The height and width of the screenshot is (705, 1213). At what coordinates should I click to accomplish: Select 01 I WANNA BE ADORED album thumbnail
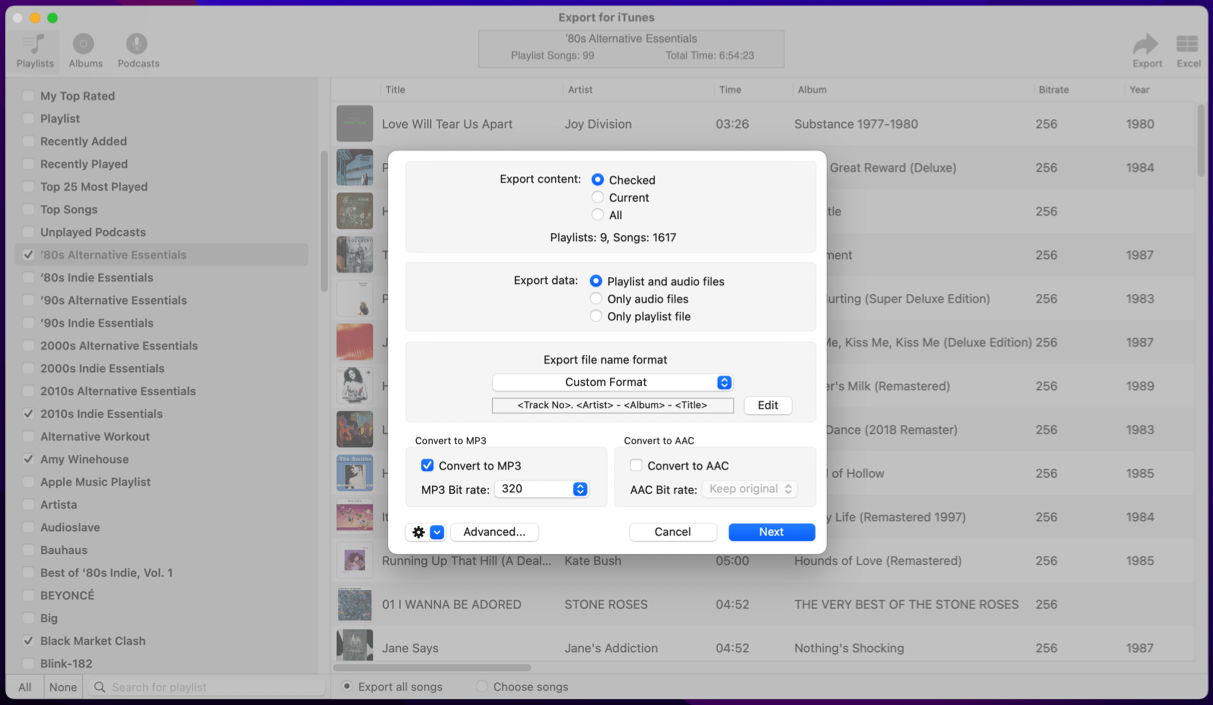click(x=355, y=604)
